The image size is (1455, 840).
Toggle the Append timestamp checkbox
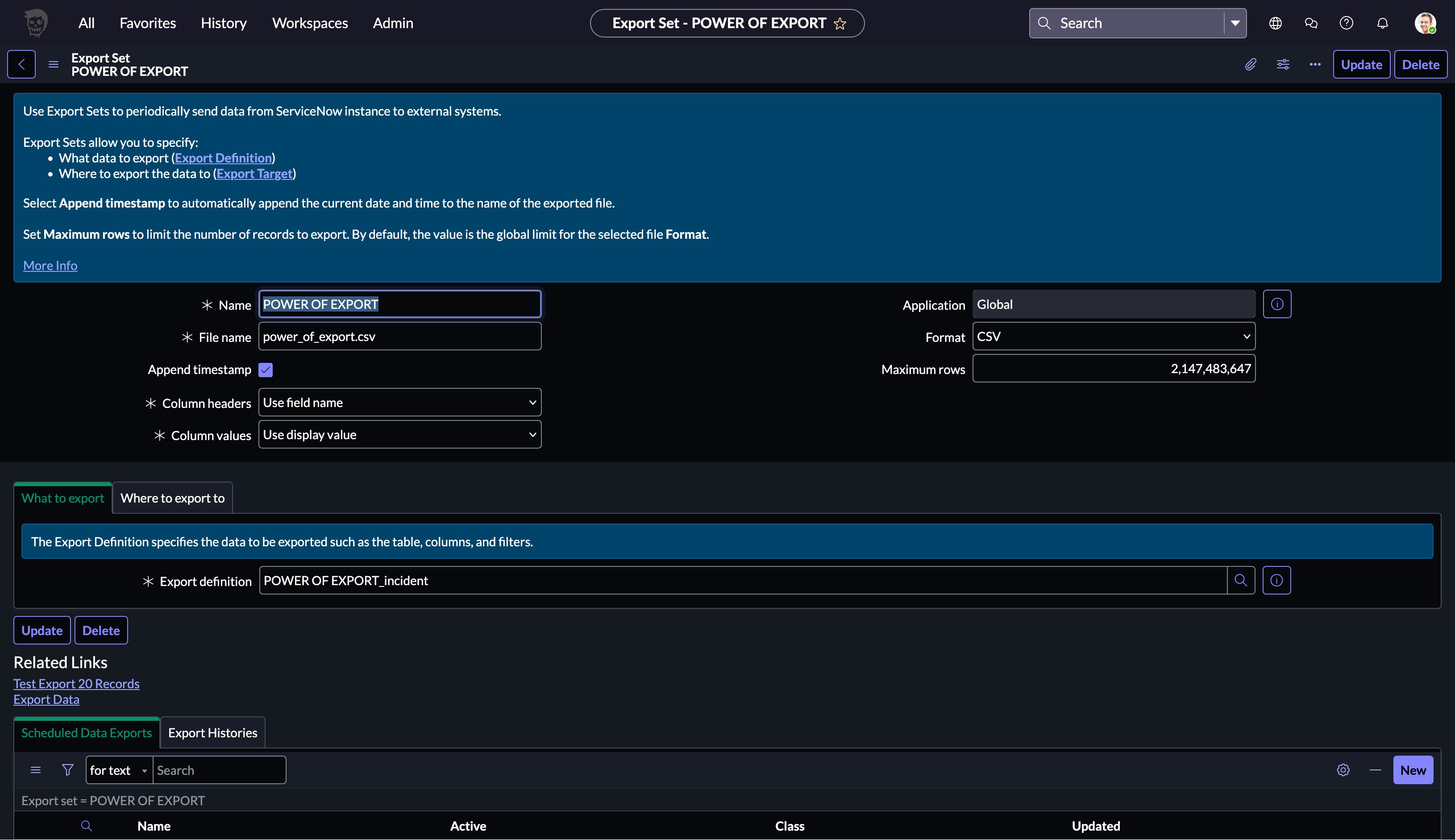[x=266, y=370]
